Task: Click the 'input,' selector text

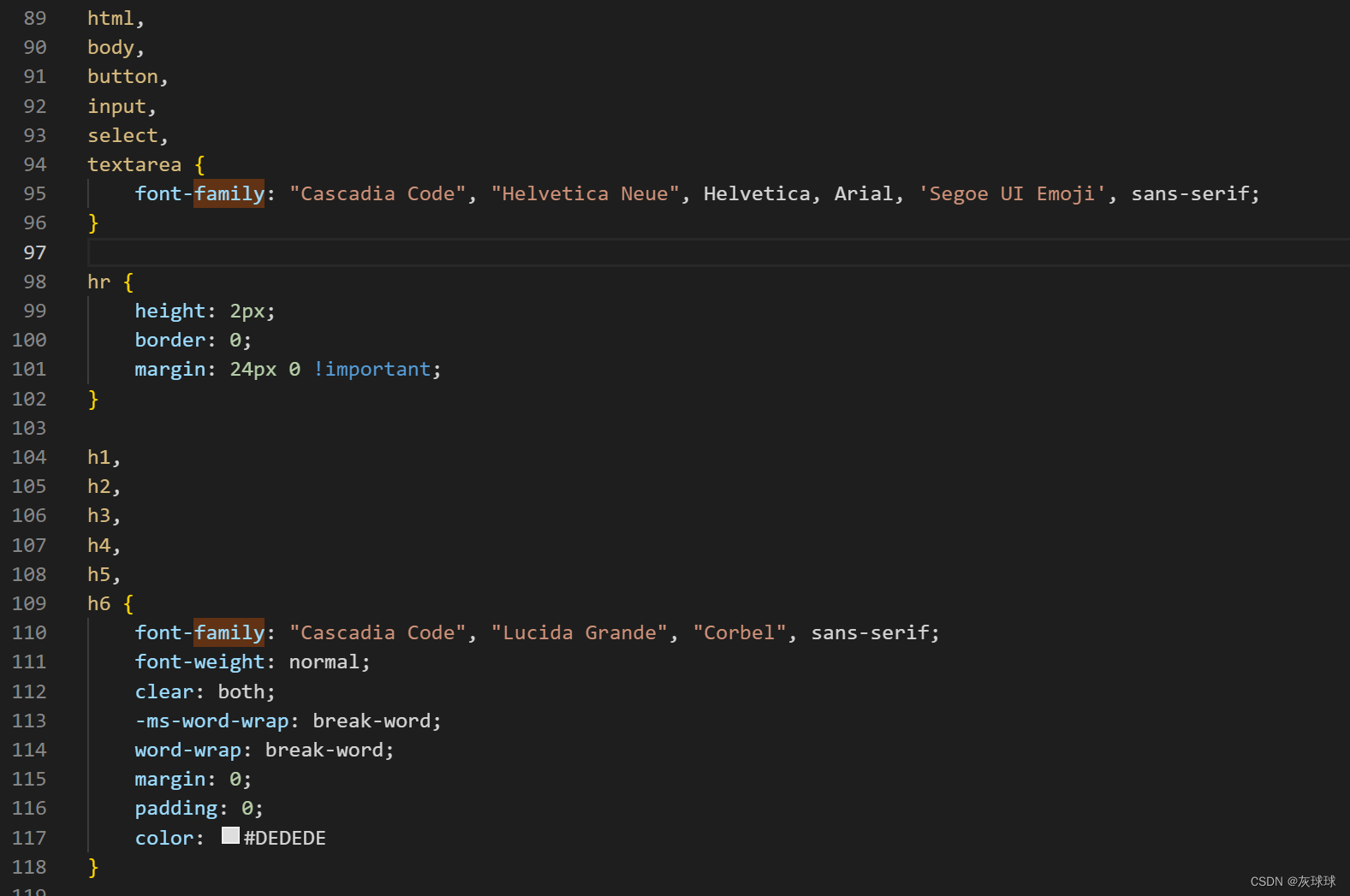Action: [x=122, y=106]
